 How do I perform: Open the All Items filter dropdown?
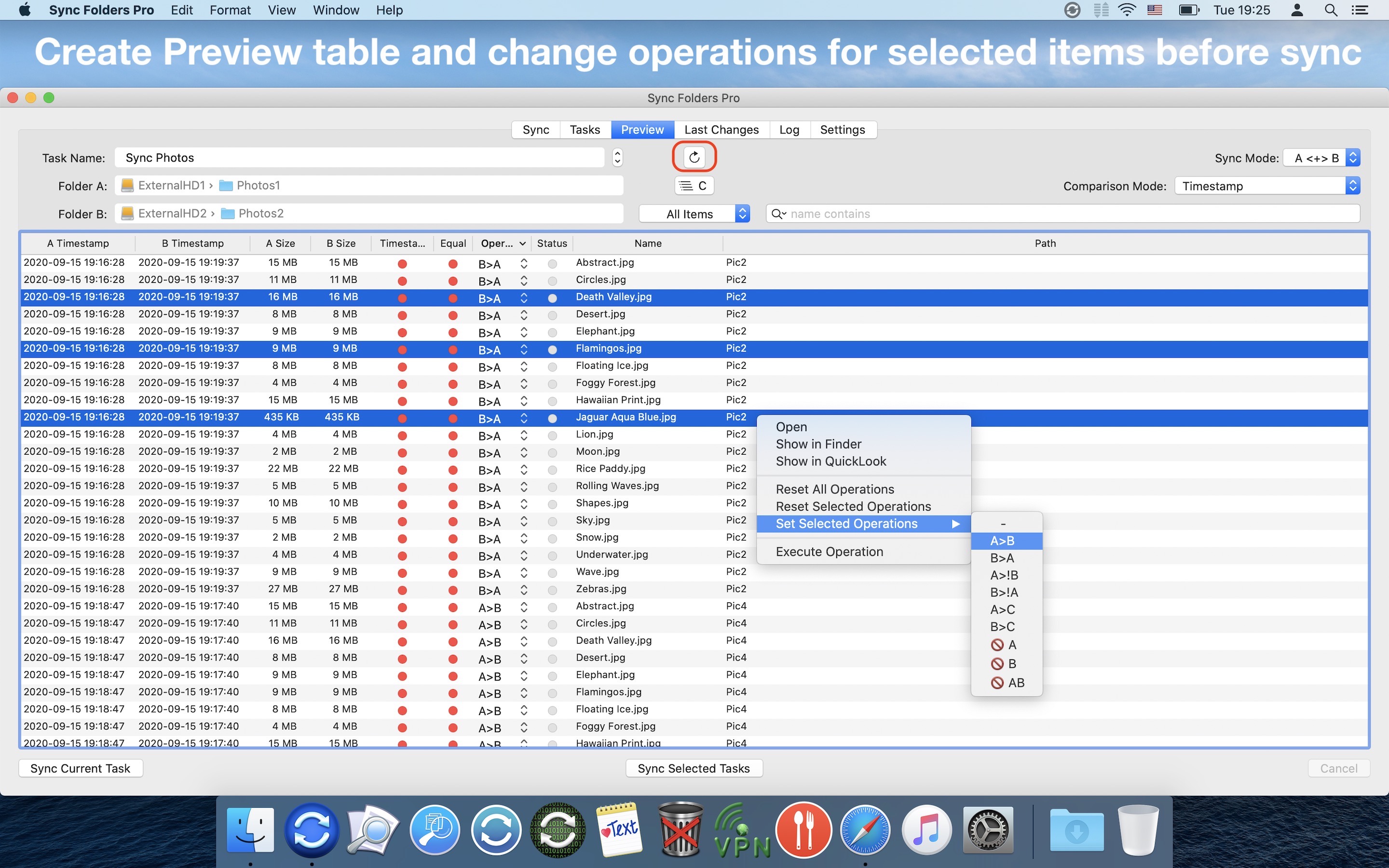[x=694, y=214]
